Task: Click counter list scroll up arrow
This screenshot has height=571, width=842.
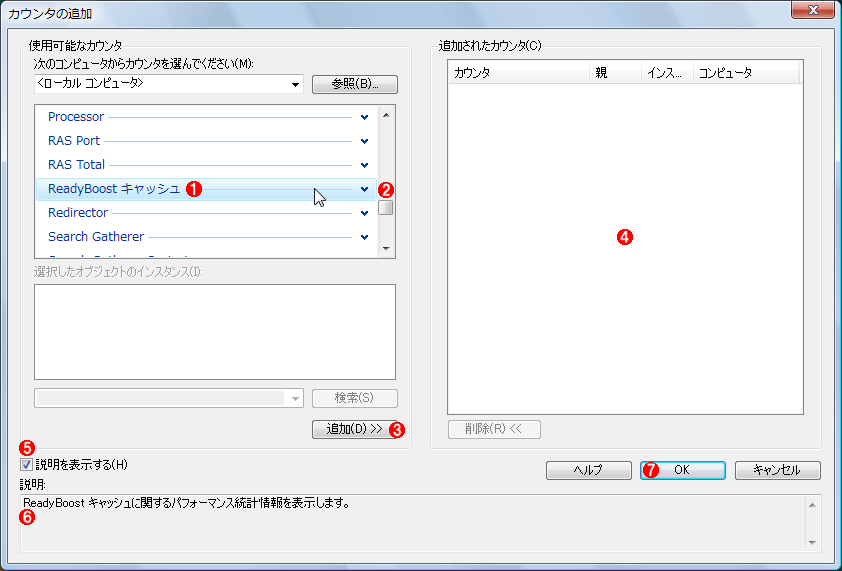Action: tap(386, 115)
